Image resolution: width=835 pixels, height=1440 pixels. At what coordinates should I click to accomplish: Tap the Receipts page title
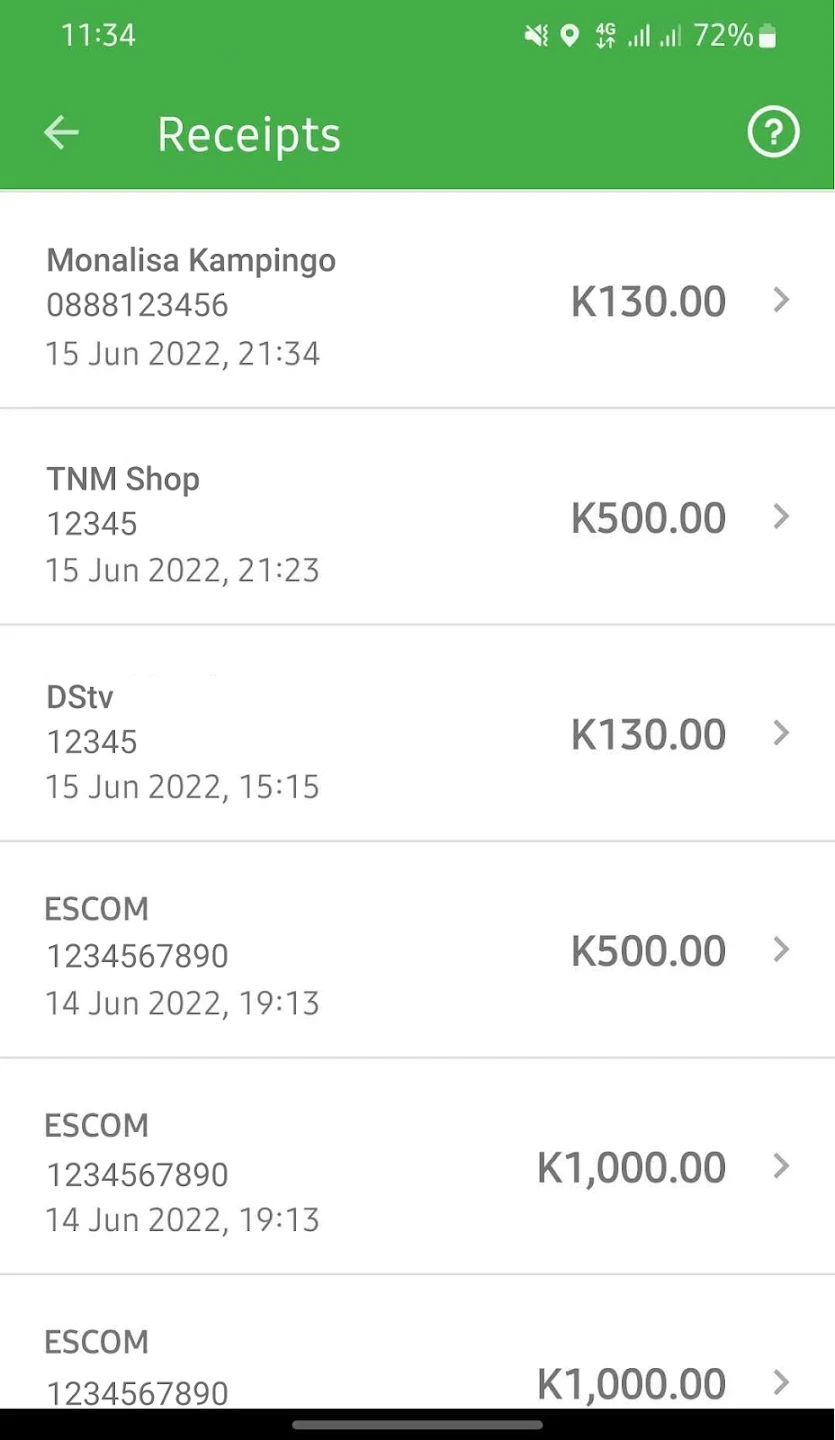[249, 134]
